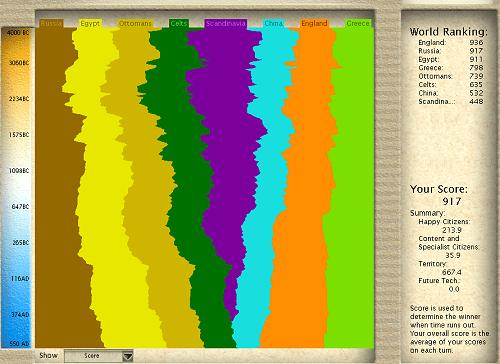Click the Russia civilization label
The image size is (500, 364).
(51, 23)
